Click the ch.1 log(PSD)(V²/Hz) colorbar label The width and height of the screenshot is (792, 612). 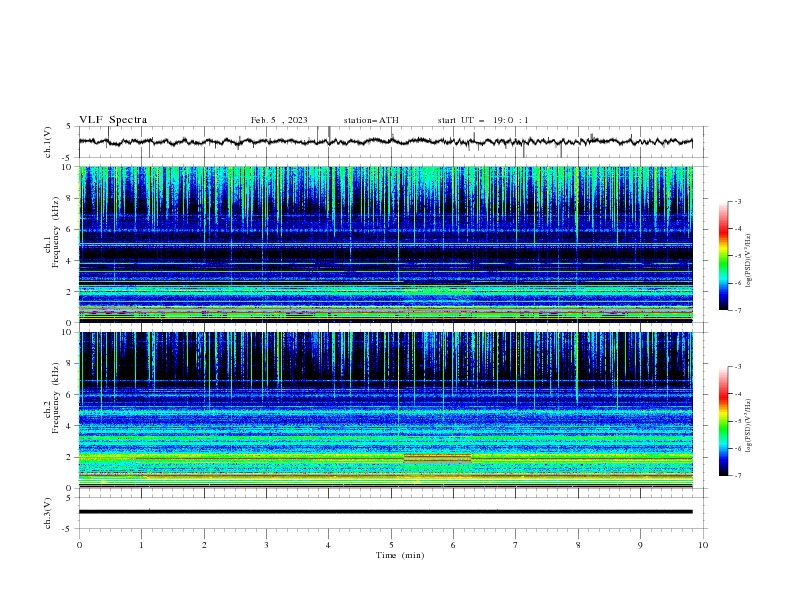pos(749,261)
